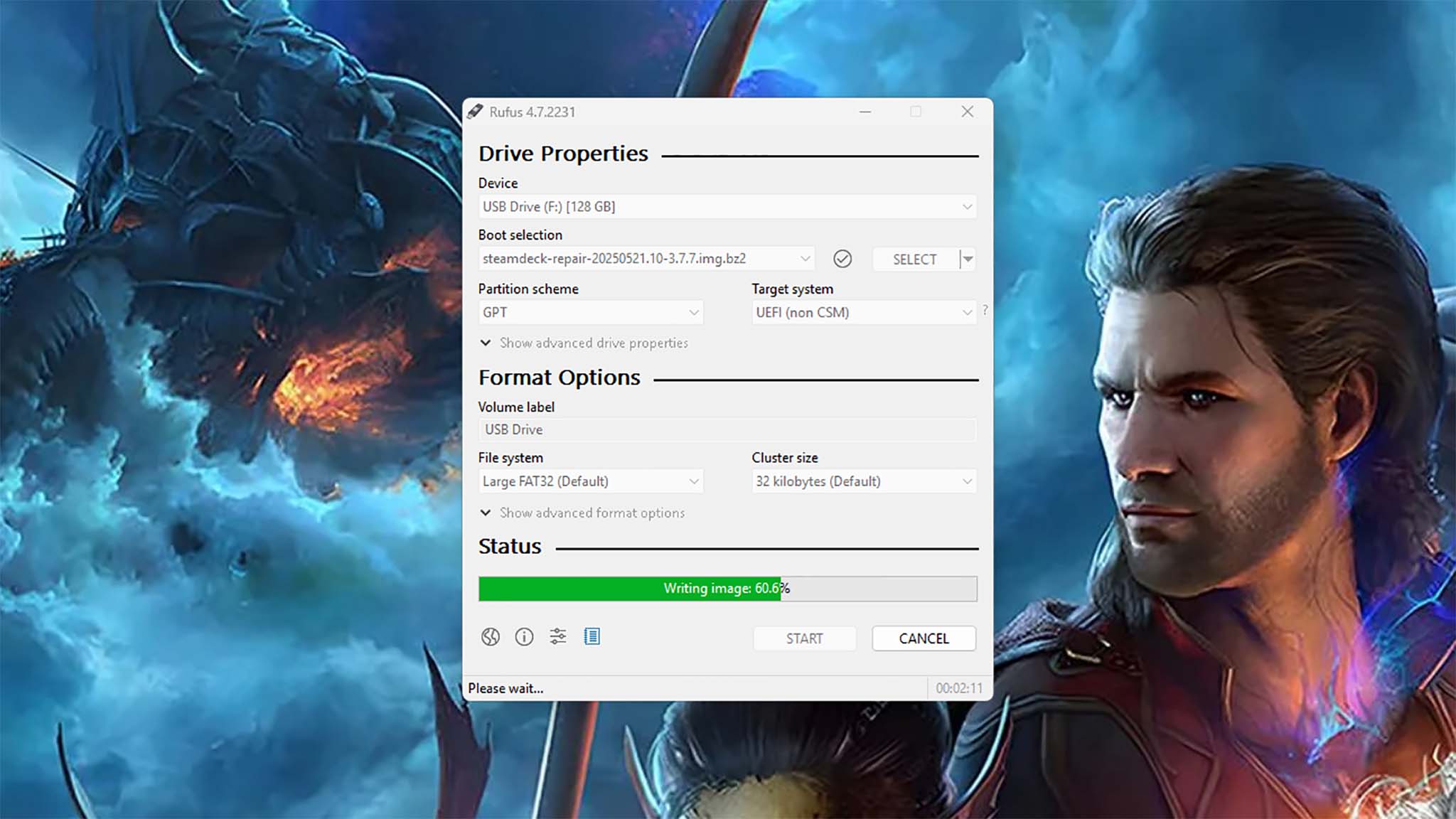1456x819 pixels.
Task: Expand Show advanced format options
Action: [582, 513]
